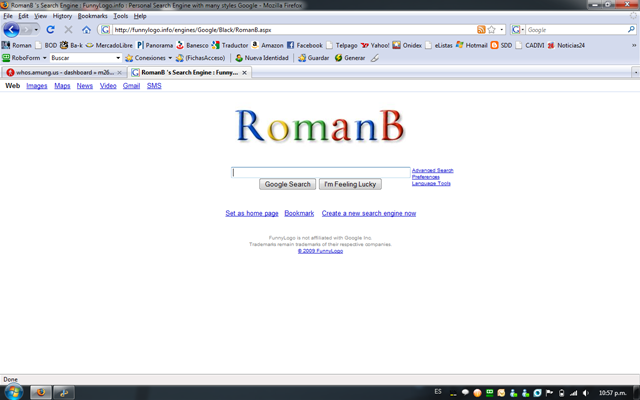Screen dimensions: 640x400
Task: Open the address bar history dropdown
Action: tap(502, 30)
